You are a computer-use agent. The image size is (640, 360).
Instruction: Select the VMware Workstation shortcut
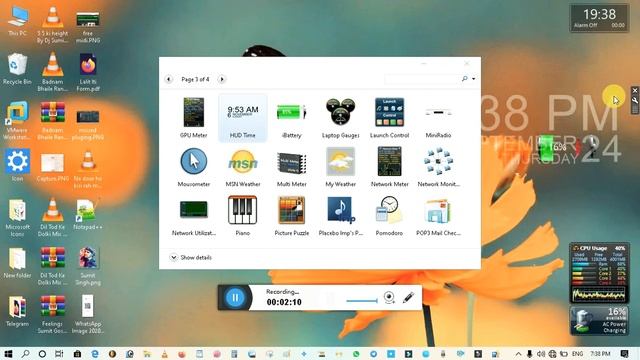tap(17, 121)
